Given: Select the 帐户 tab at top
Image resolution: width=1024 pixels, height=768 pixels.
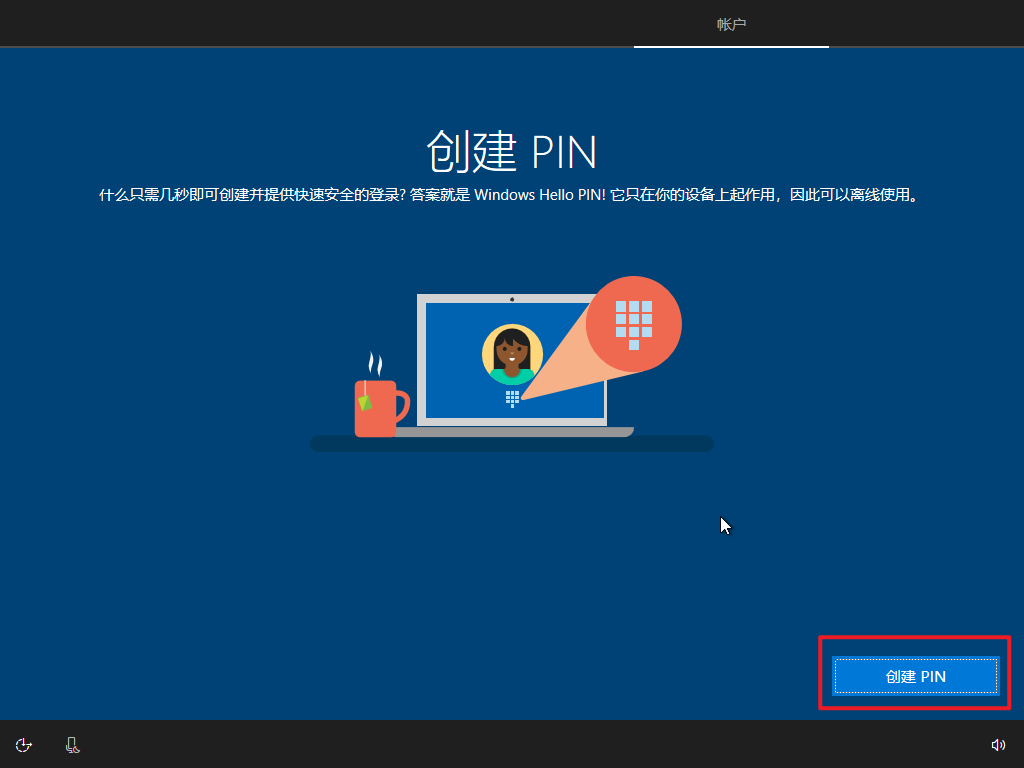Looking at the screenshot, I should (731, 24).
